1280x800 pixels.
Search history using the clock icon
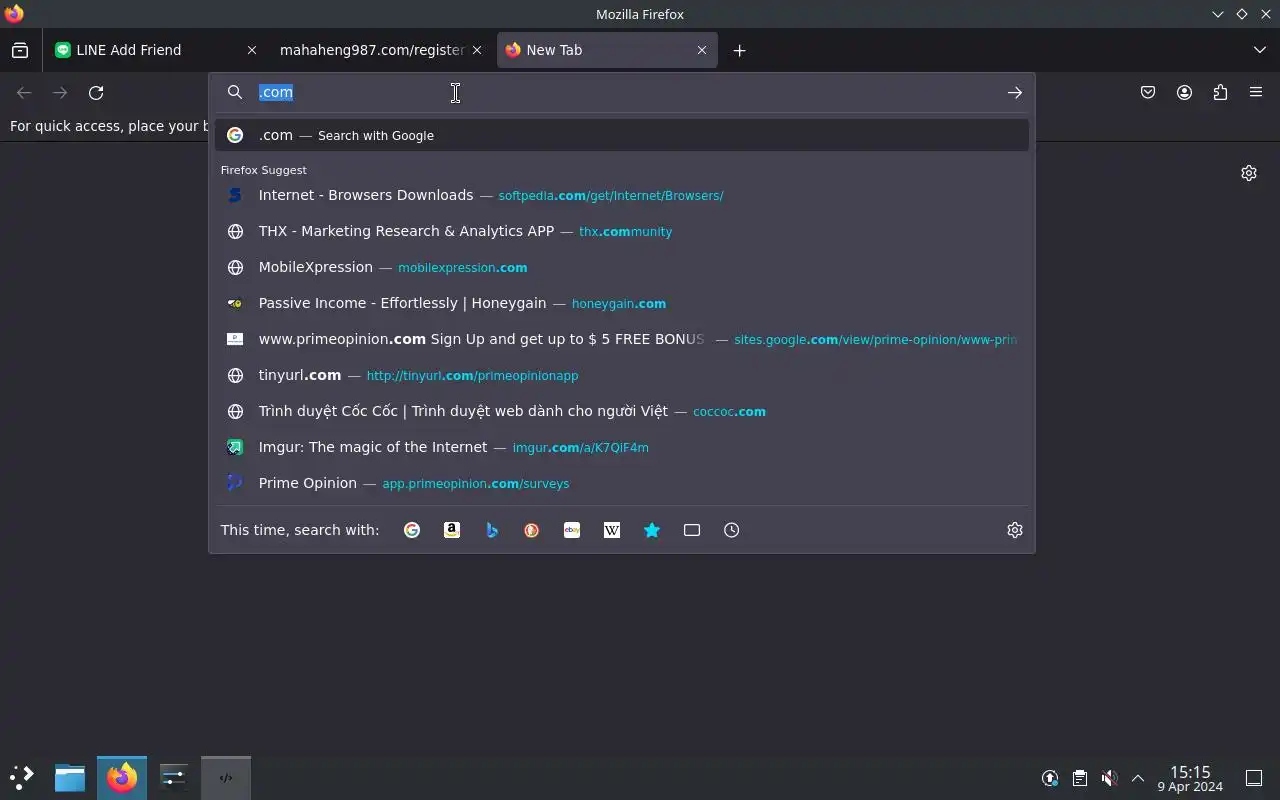[732, 530]
